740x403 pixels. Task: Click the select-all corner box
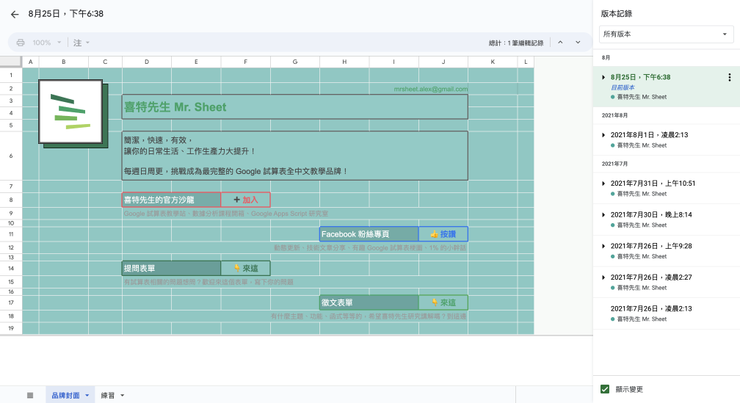tap(11, 62)
